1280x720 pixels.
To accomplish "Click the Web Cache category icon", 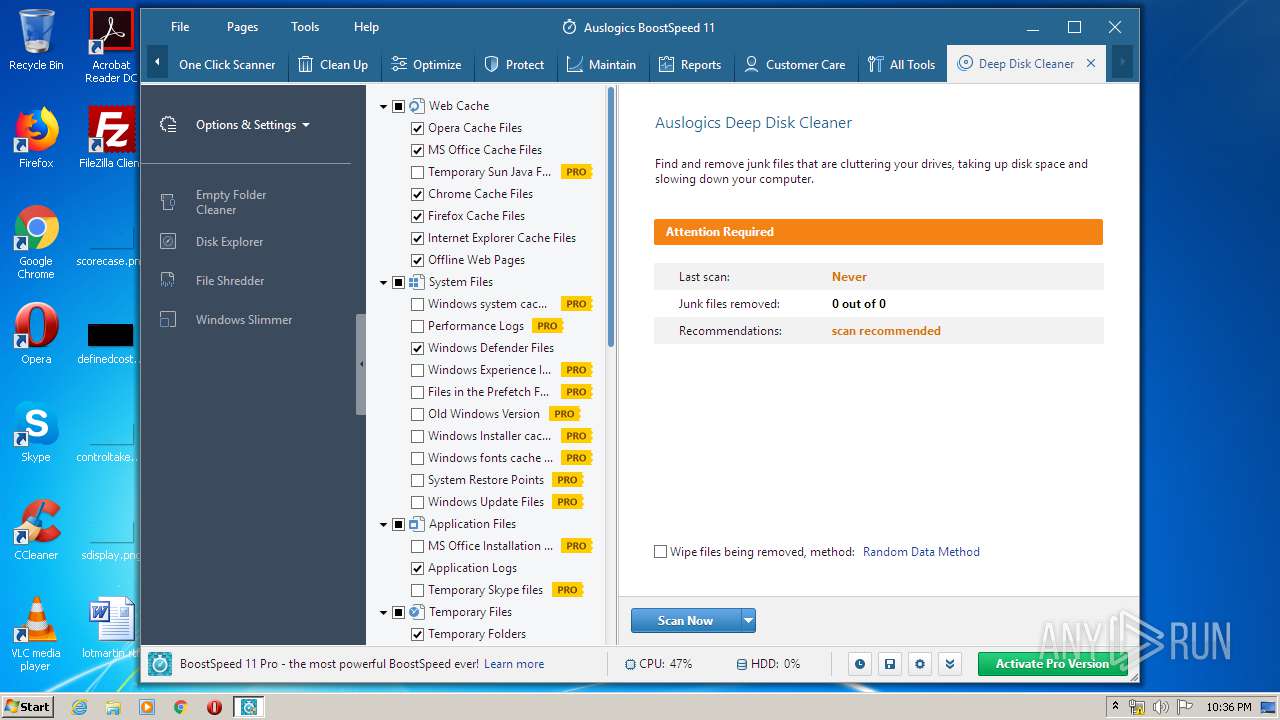I will click(416, 106).
